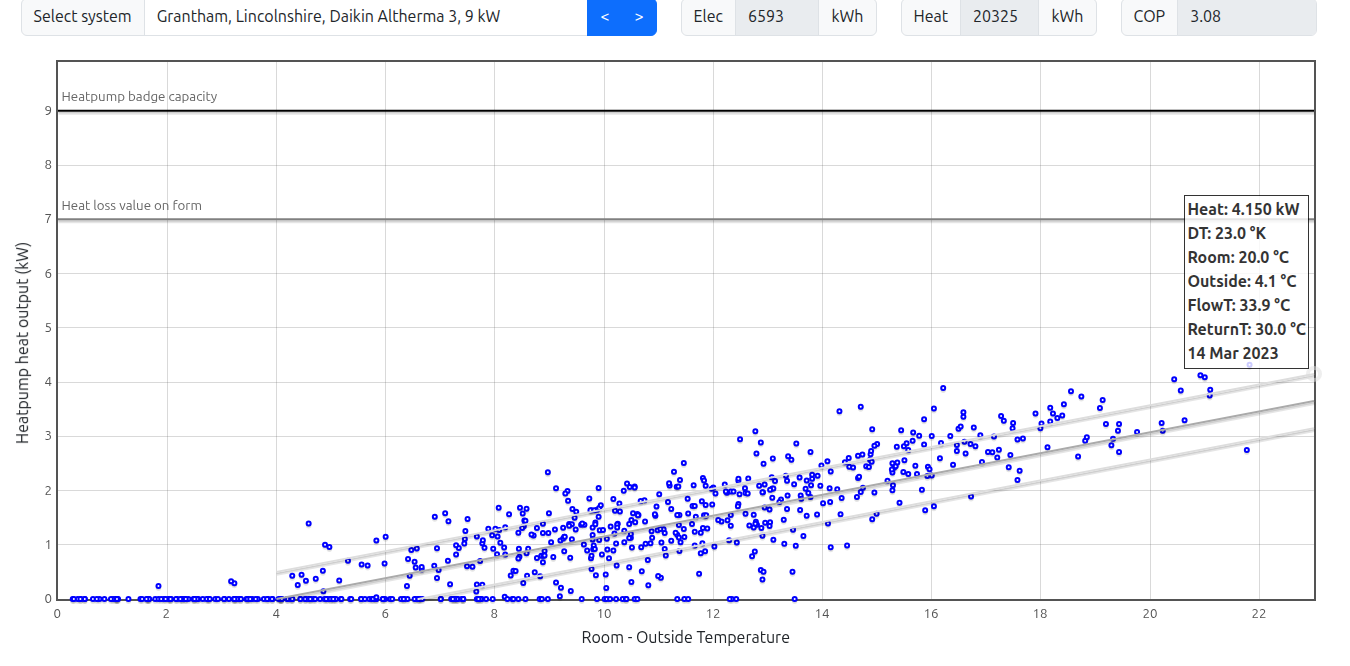
Task: Go to previous system with left arrow
Action: [x=604, y=17]
